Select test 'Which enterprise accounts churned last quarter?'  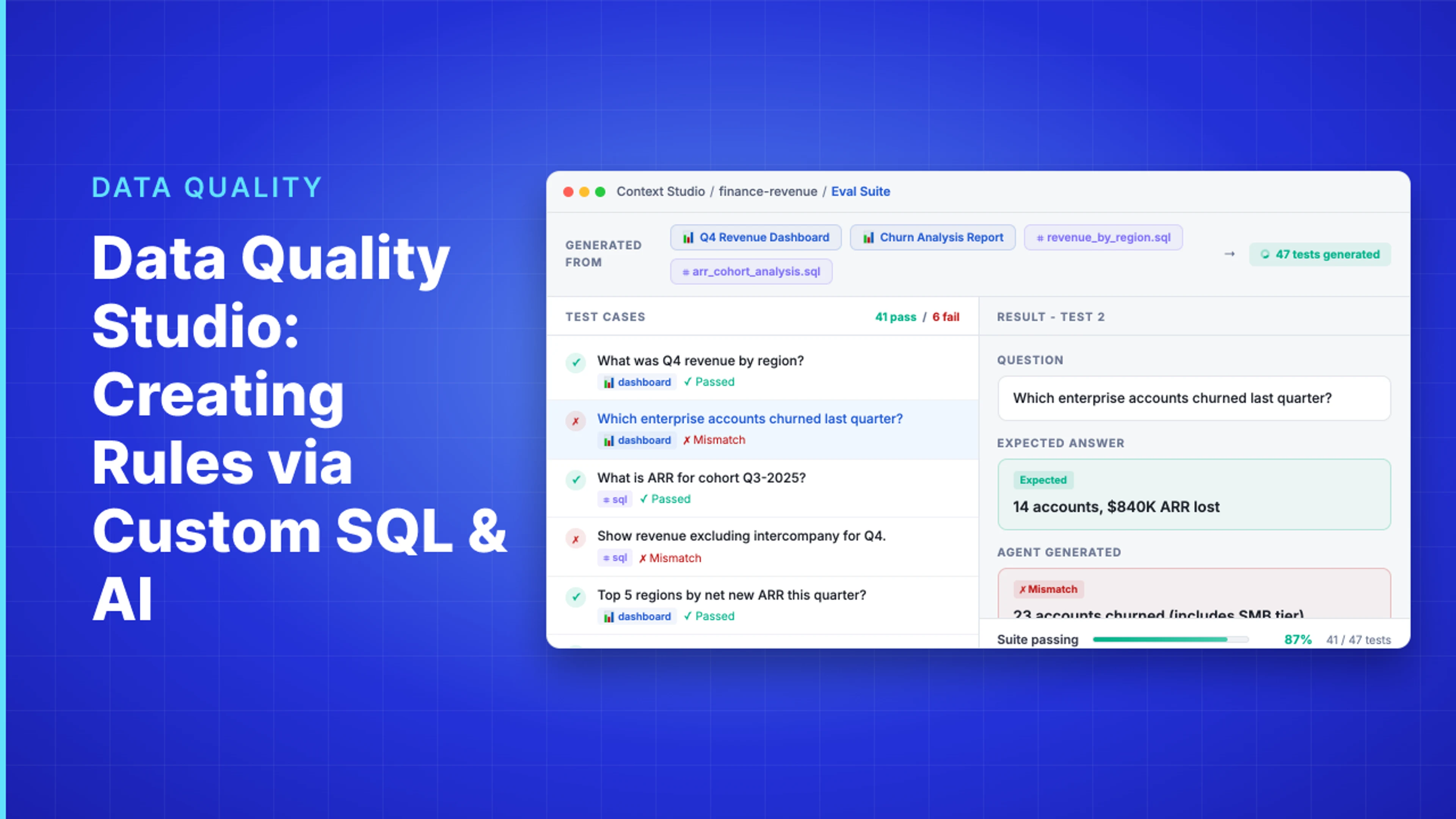(x=763, y=430)
